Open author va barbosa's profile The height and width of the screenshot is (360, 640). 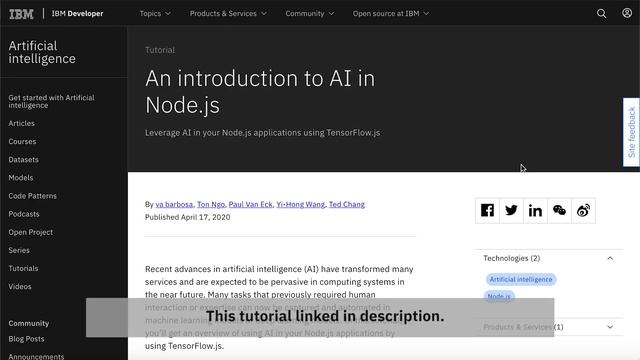click(174, 204)
